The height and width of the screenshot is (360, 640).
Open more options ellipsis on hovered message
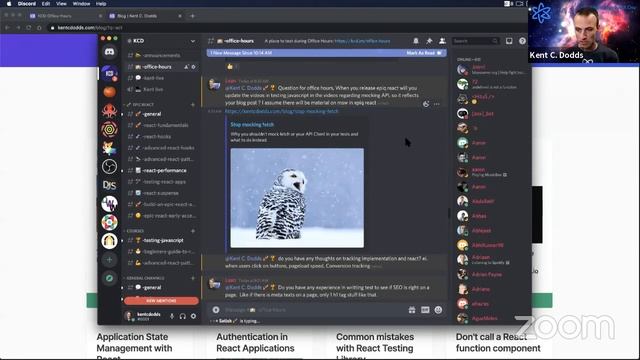coord(437,104)
